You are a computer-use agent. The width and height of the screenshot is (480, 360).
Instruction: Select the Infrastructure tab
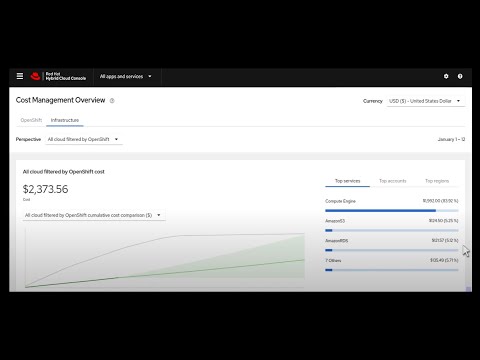pyautogui.click(x=65, y=120)
